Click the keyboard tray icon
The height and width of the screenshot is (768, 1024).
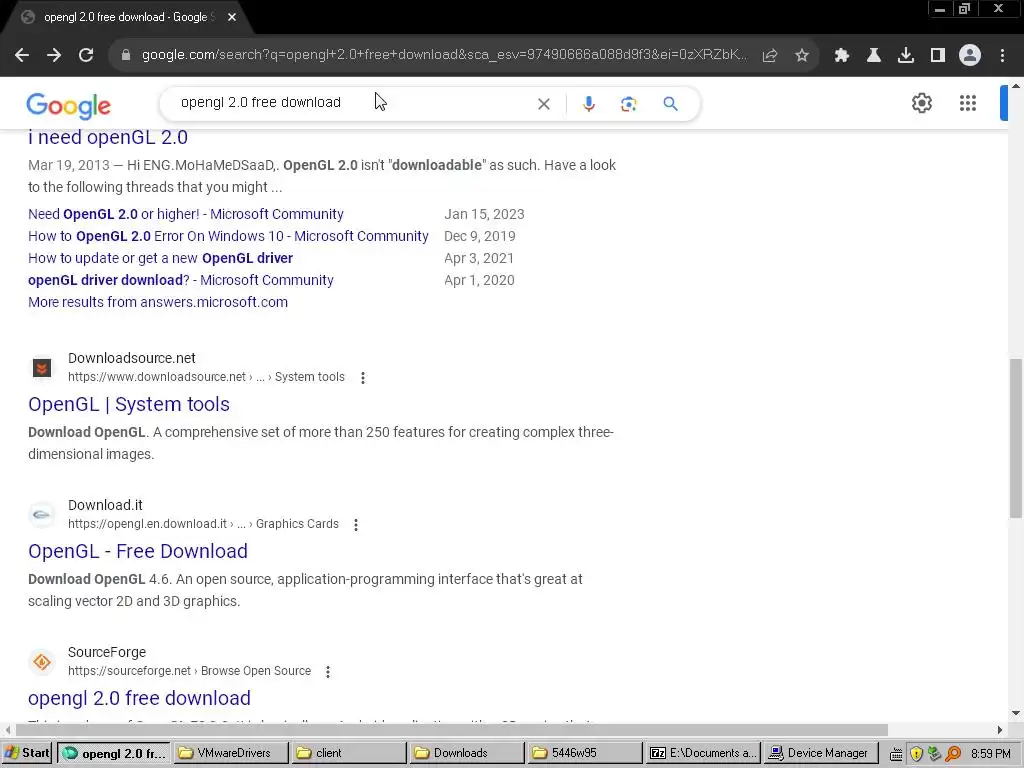(x=896, y=754)
